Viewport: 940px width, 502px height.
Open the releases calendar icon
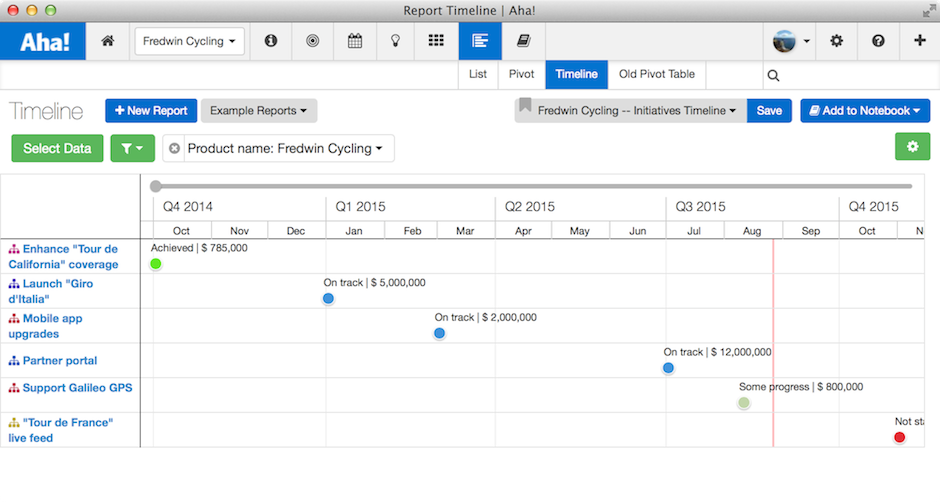pyautogui.click(x=355, y=41)
